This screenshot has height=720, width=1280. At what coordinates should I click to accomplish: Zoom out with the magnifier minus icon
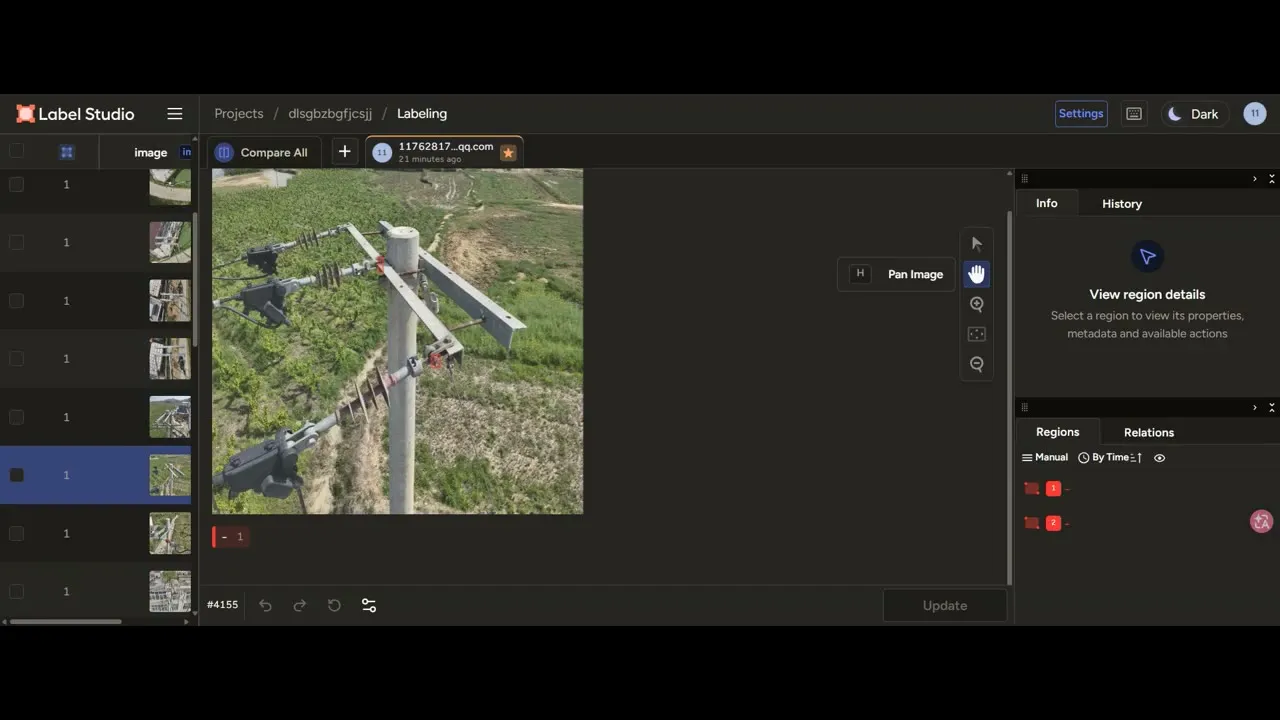[x=977, y=364]
